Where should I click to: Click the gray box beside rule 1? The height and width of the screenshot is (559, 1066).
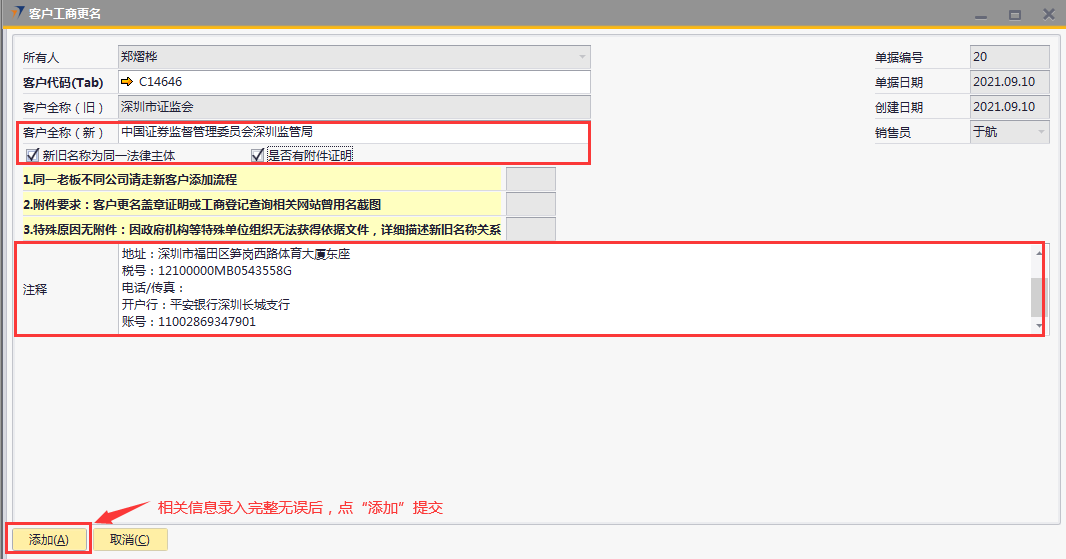point(530,179)
